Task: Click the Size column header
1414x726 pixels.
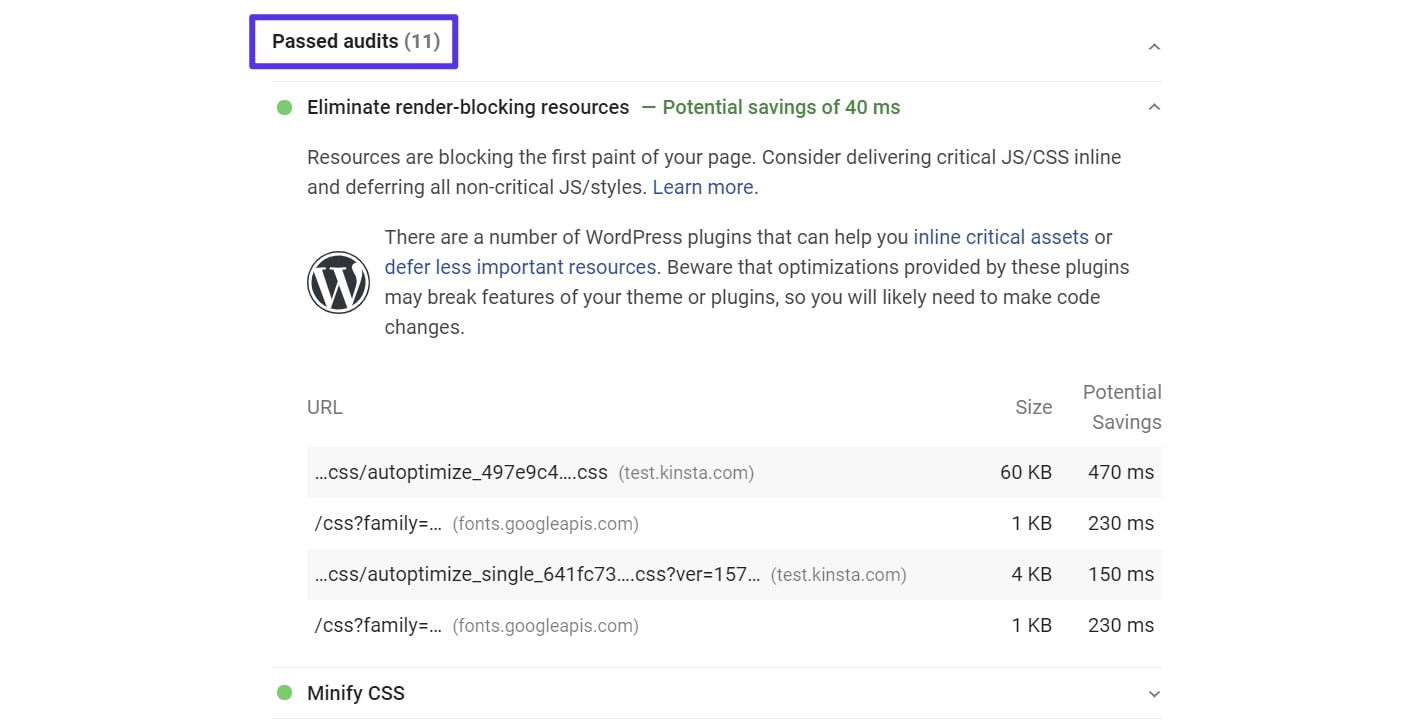Action: tap(1033, 407)
